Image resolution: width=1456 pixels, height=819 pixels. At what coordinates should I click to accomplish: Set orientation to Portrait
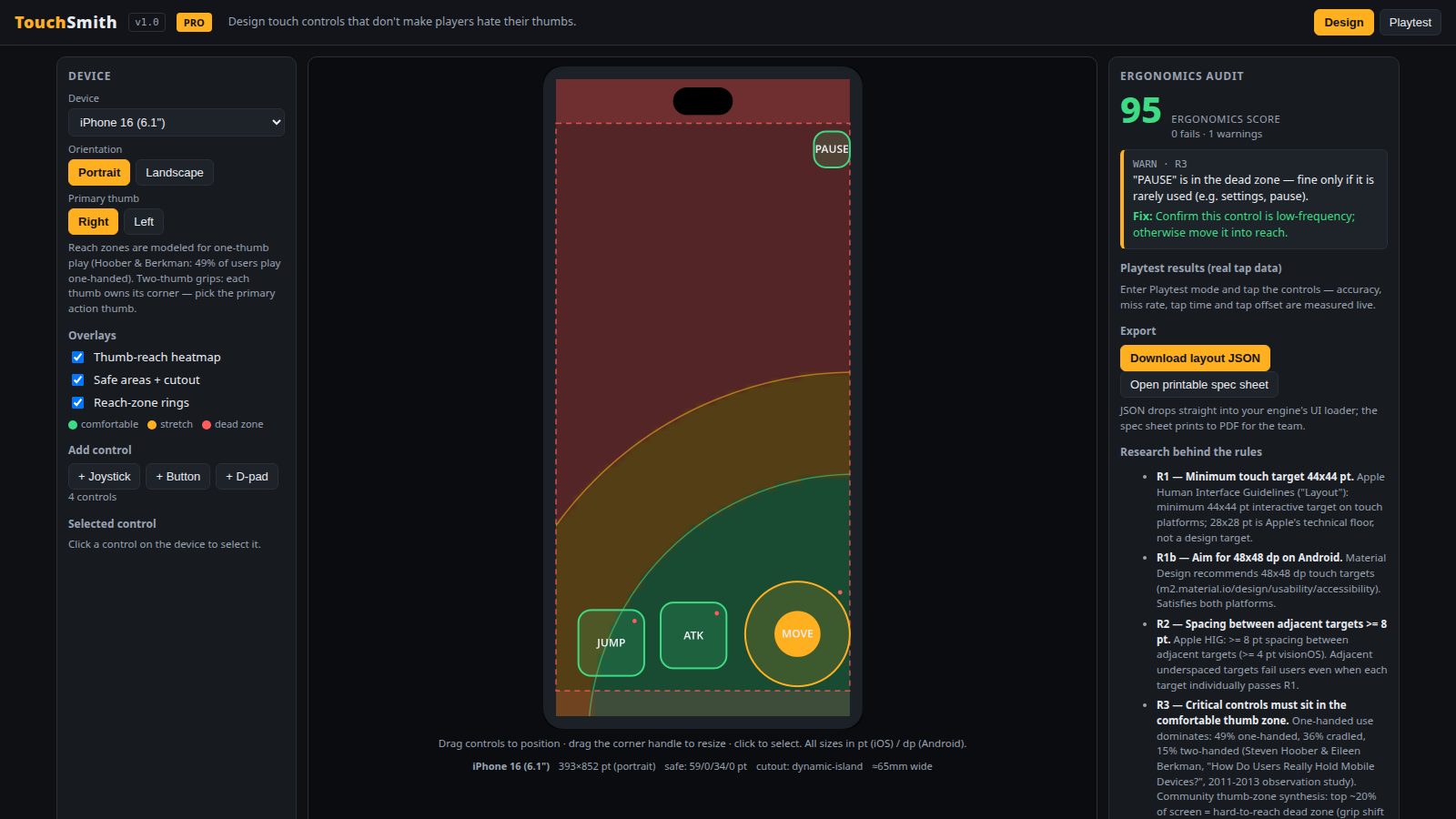pyautogui.click(x=99, y=173)
